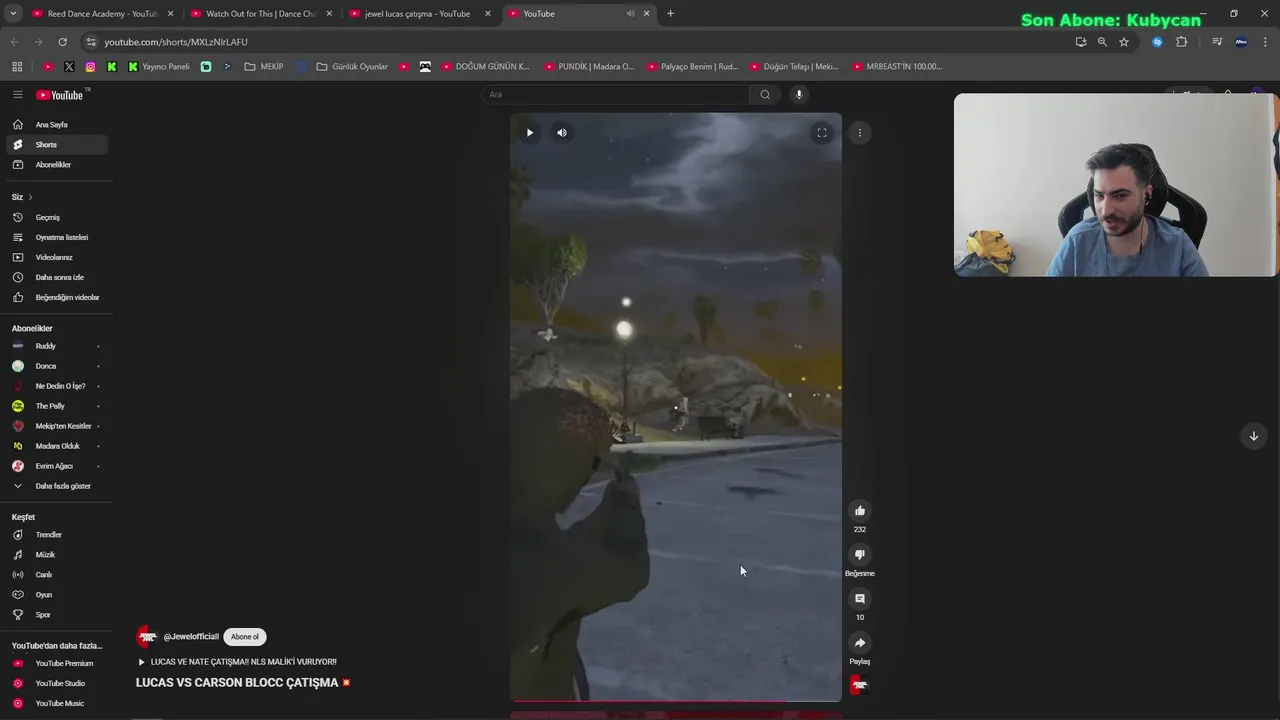Image resolution: width=1280 pixels, height=720 pixels.
Task: Open YouTube Premium link
Action: 57,664
